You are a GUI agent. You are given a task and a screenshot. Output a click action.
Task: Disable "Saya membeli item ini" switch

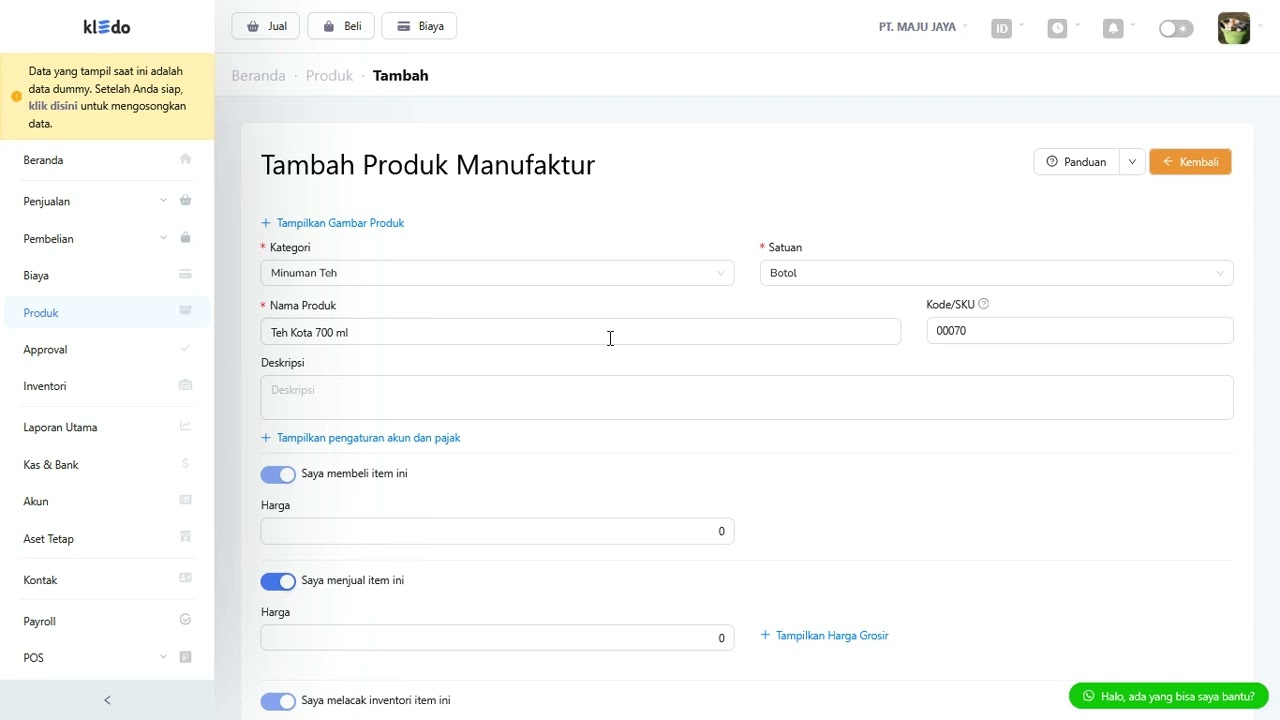click(x=278, y=474)
